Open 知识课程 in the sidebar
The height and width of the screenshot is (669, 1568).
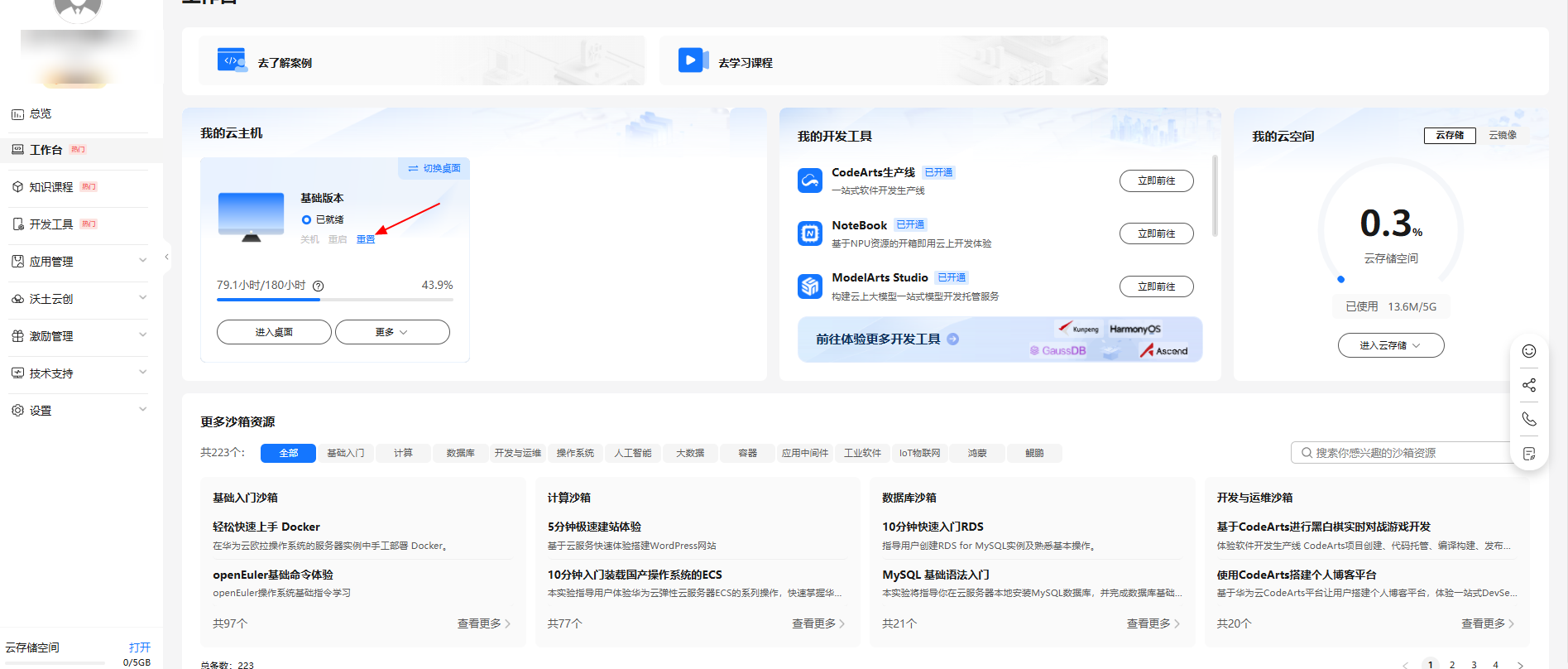point(51,187)
